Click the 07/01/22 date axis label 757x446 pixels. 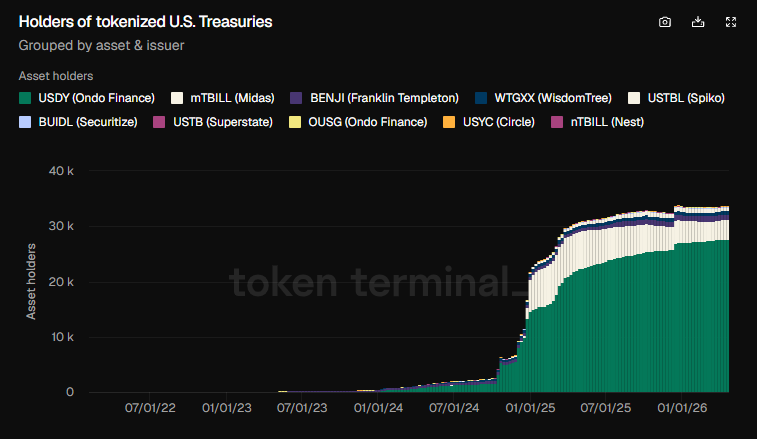coord(149,408)
